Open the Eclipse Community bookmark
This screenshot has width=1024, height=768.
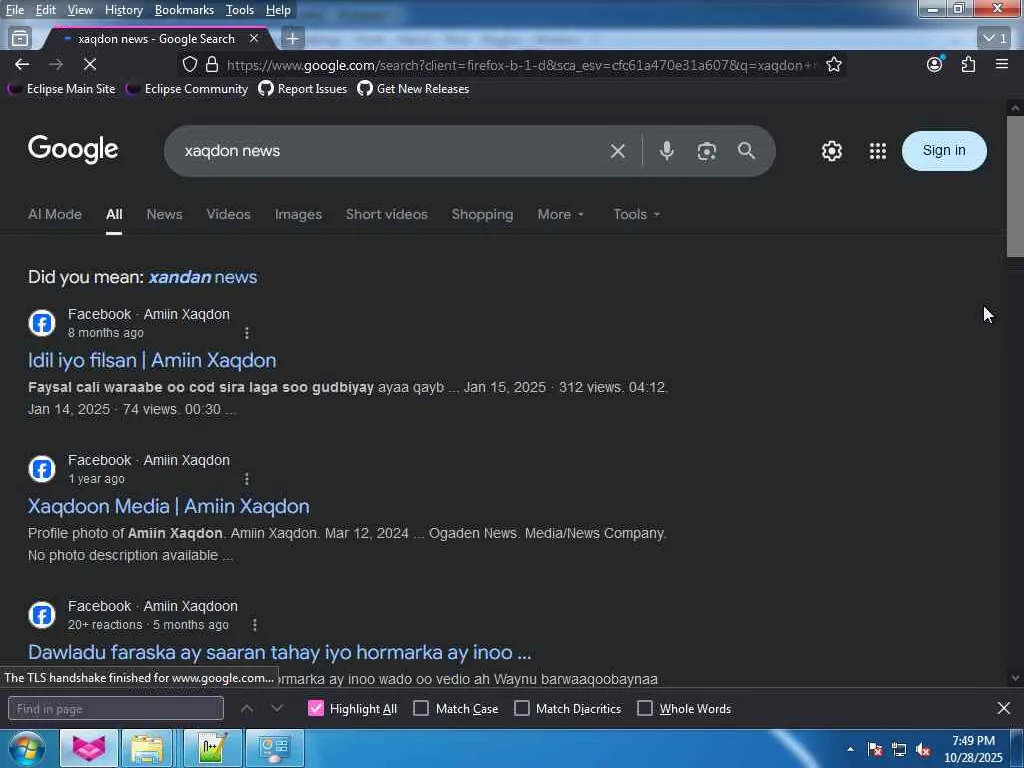point(187,89)
